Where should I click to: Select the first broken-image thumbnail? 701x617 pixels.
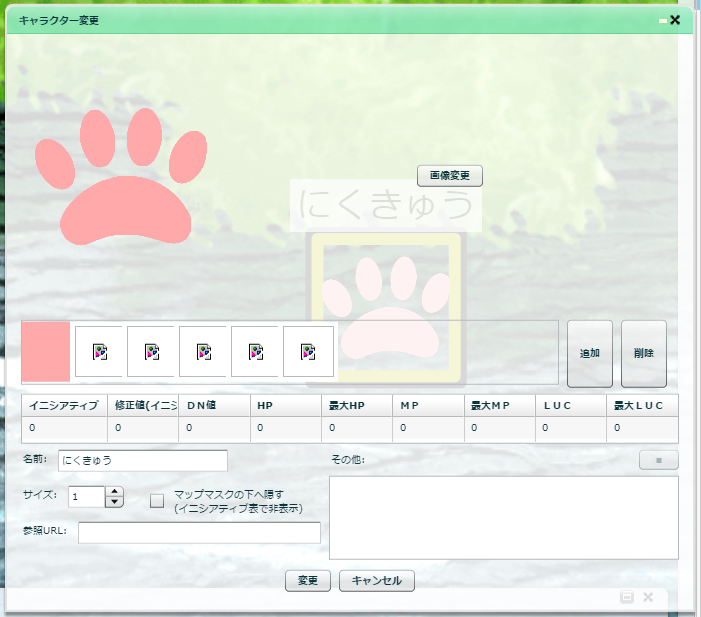99,352
